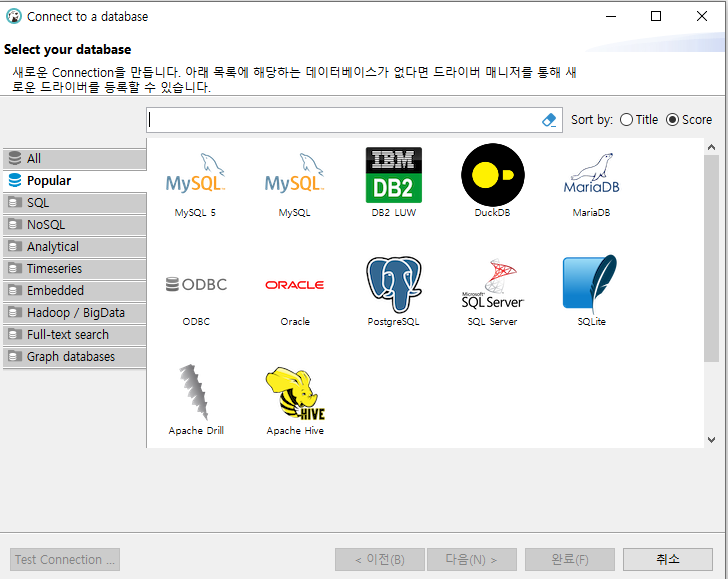Select the MariaDB seal icon

pos(592,174)
